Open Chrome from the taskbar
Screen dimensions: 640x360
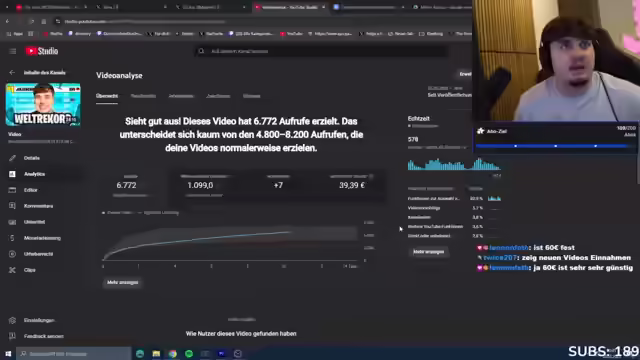click(x=173, y=353)
